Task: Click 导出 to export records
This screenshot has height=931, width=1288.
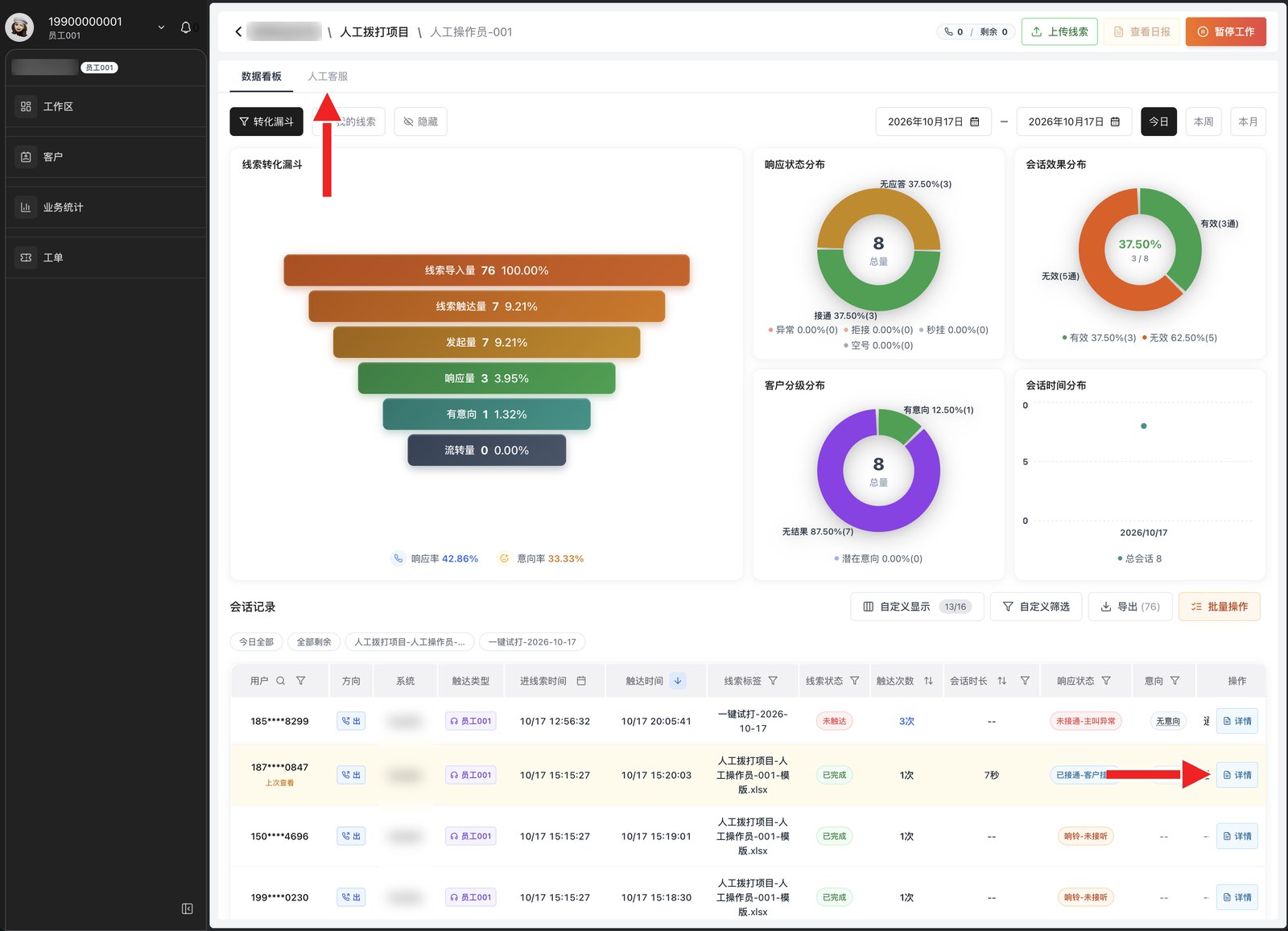Action: [x=1130, y=607]
